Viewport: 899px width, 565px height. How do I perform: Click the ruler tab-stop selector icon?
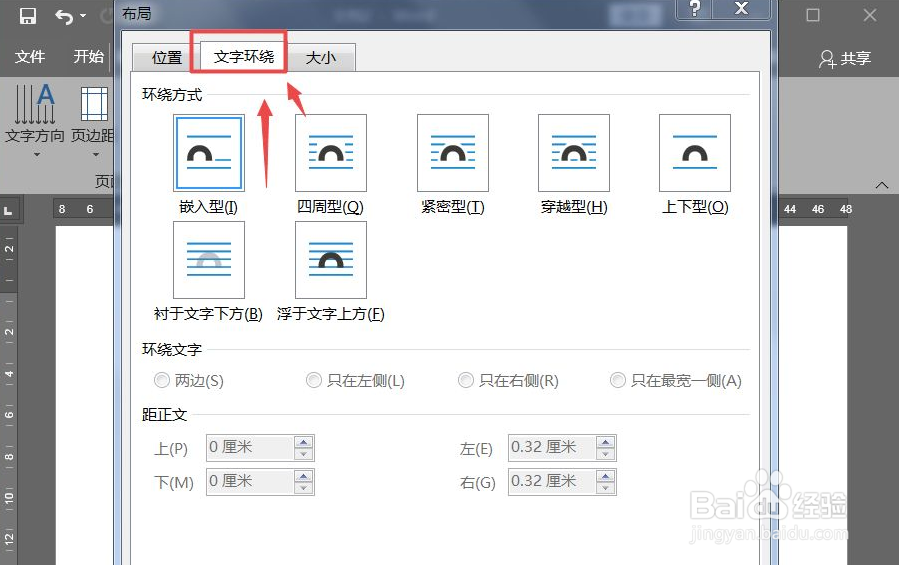(x=8, y=210)
